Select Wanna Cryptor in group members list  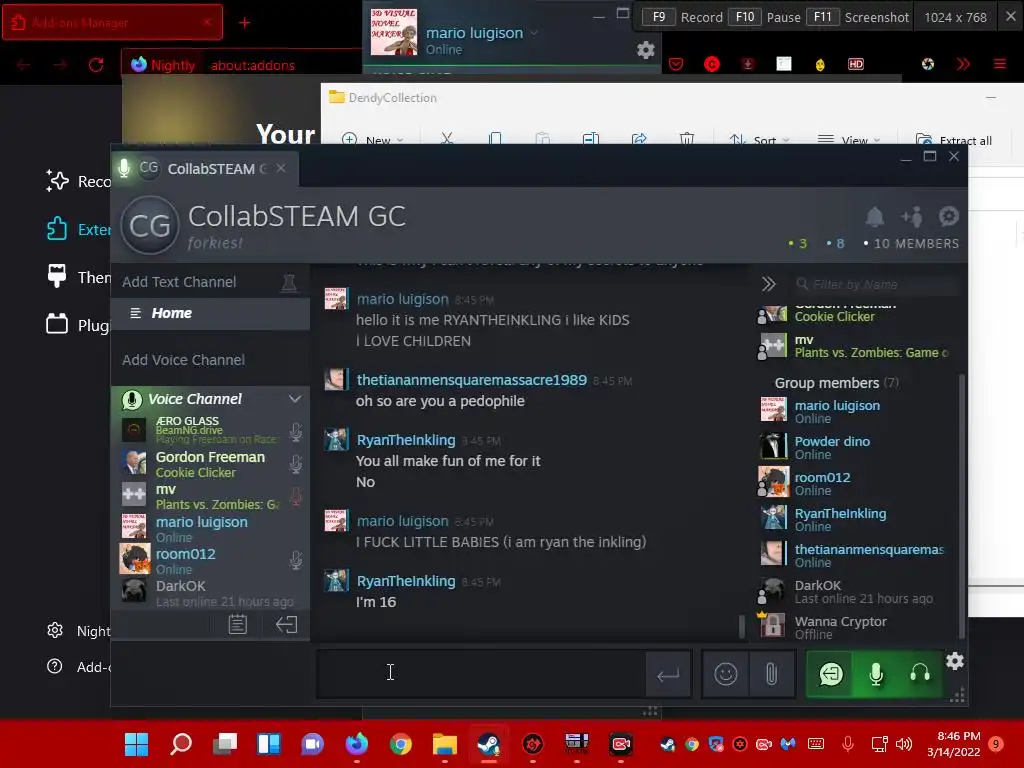click(857, 627)
